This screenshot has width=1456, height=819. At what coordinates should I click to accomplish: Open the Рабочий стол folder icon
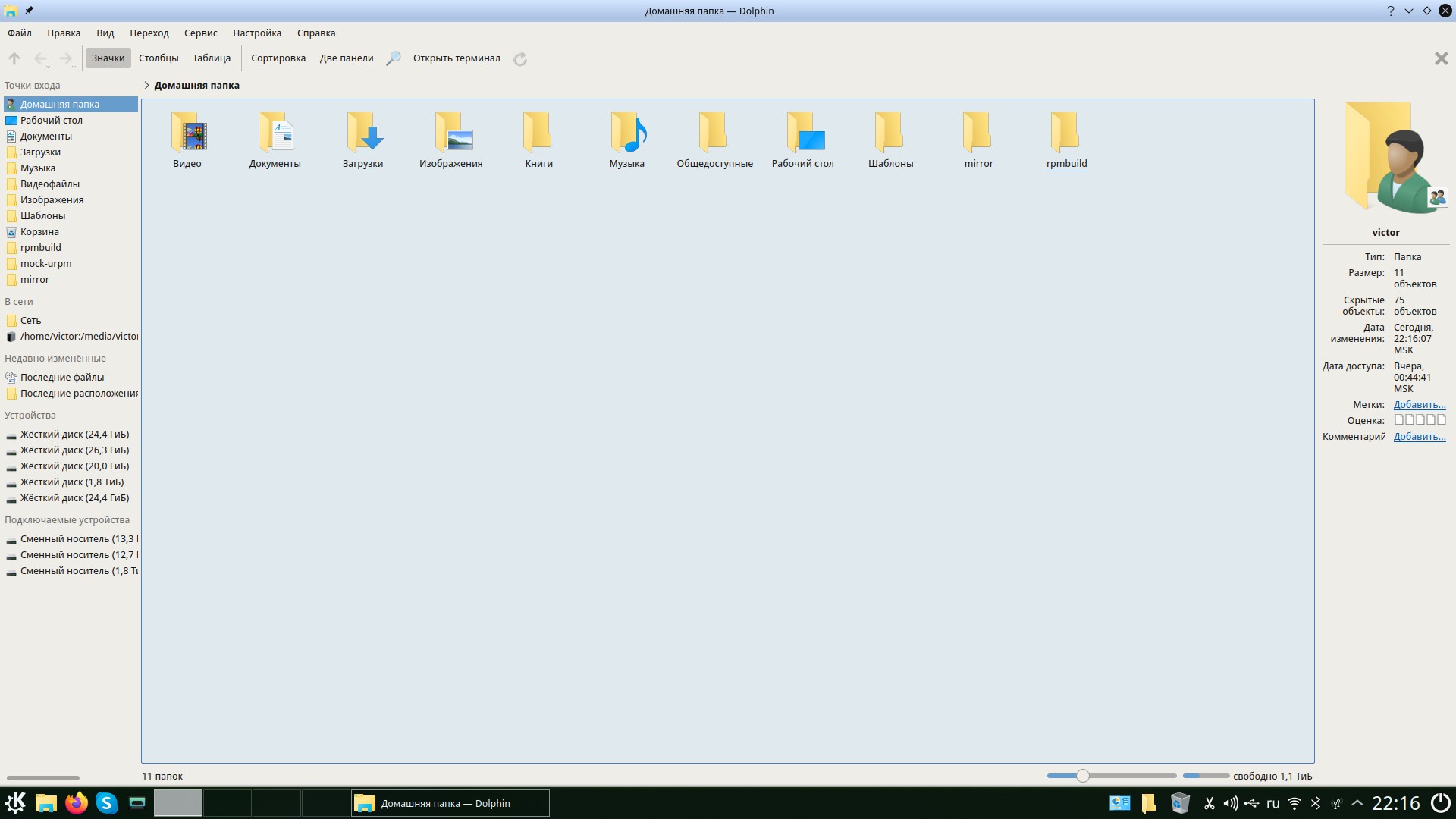(802, 133)
